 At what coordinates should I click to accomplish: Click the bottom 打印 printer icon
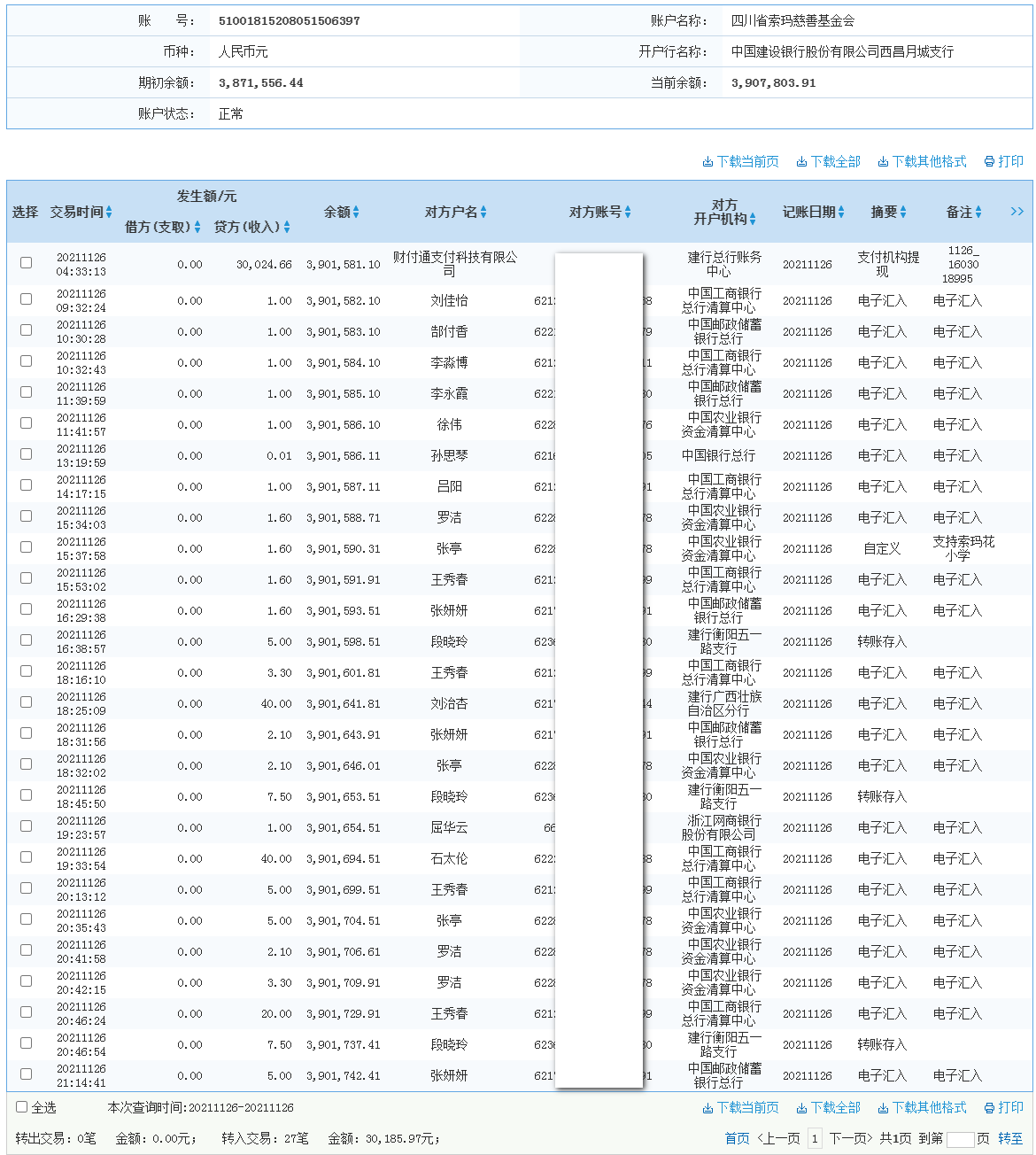coord(989,1107)
